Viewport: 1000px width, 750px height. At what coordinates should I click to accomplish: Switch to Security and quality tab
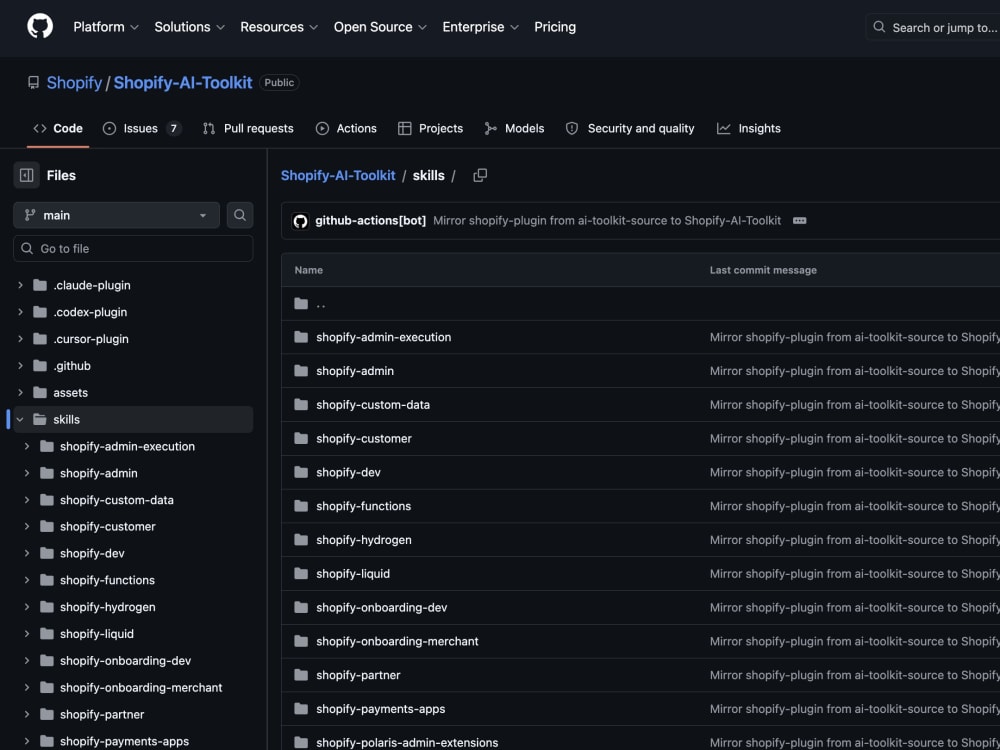630,128
